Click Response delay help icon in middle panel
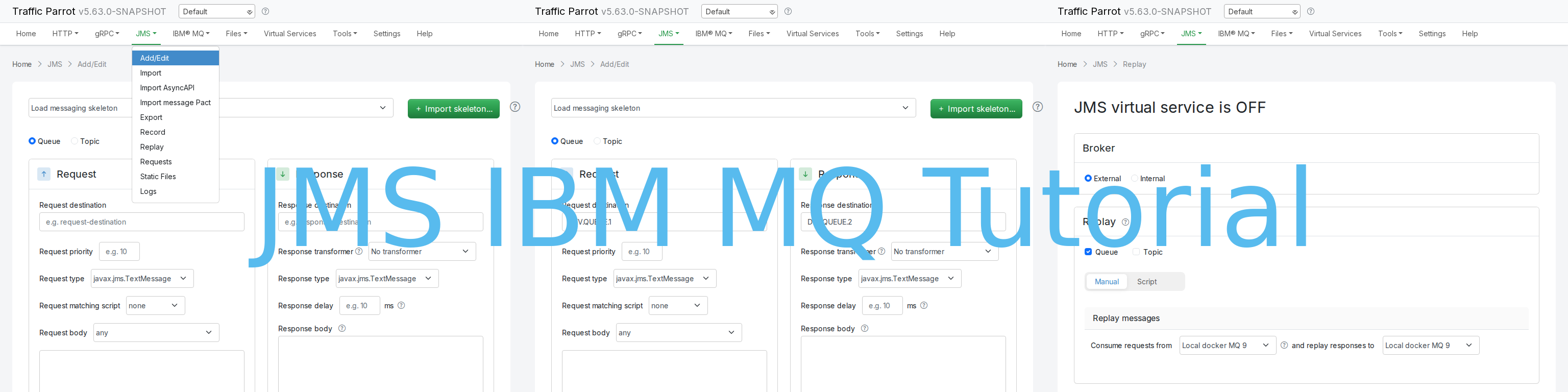This screenshot has height=392, width=1568. (x=924, y=306)
